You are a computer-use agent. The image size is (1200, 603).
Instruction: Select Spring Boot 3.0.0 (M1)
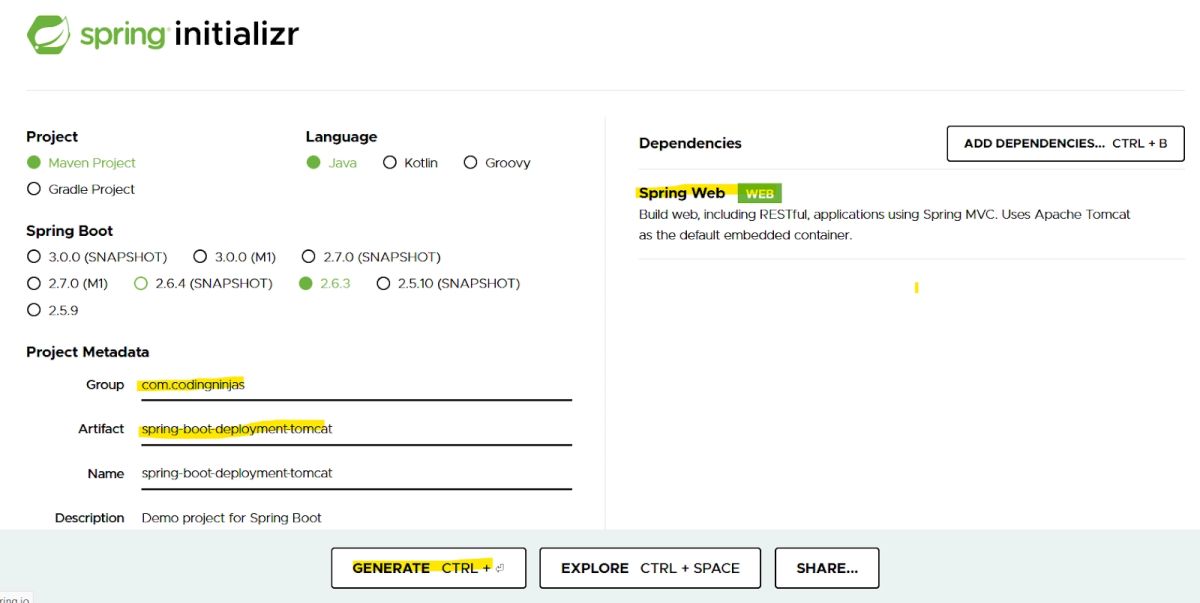(x=200, y=257)
